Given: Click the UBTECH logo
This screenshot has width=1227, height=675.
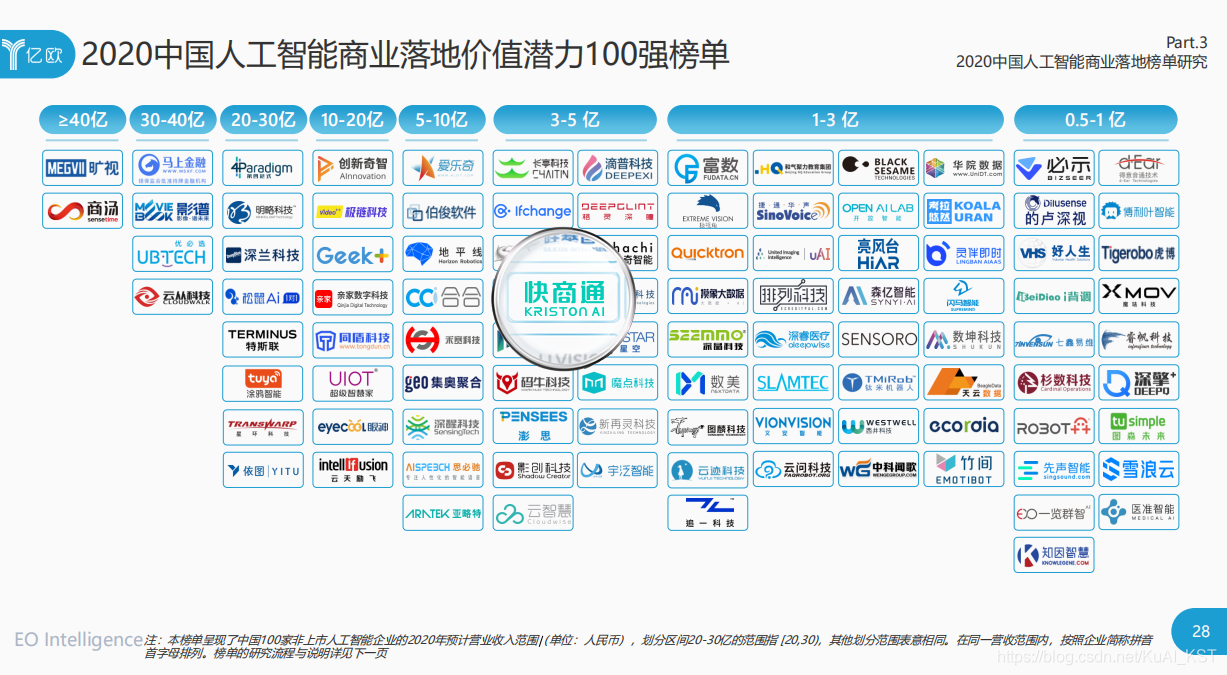Looking at the screenshot, I should click(x=171, y=254).
